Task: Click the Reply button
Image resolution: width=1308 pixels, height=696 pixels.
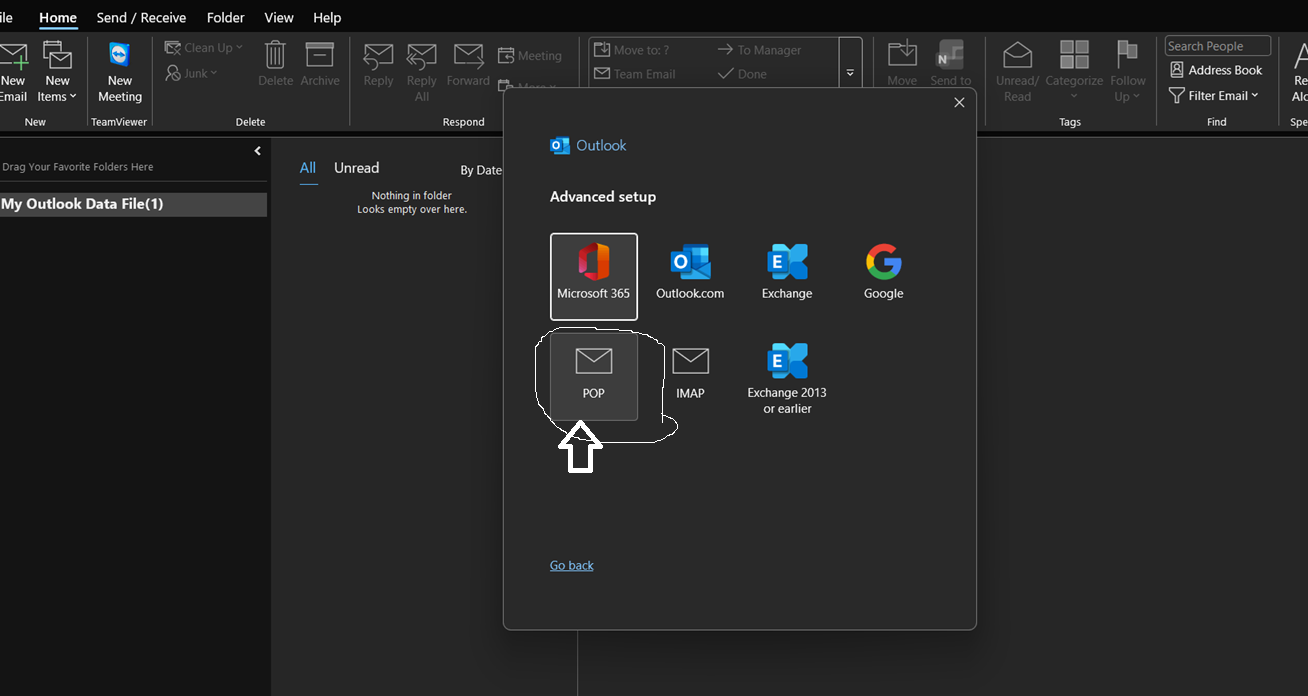Action: pos(378,66)
